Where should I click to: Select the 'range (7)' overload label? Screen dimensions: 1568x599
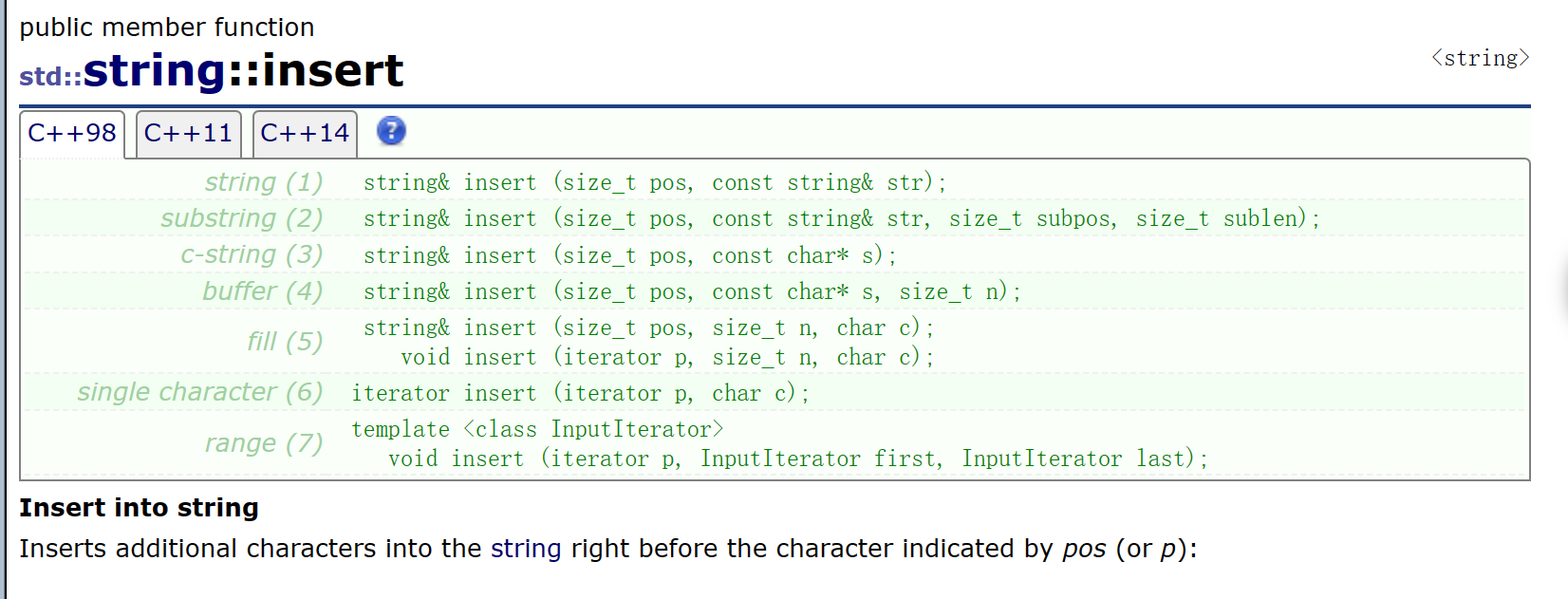pos(264,443)
